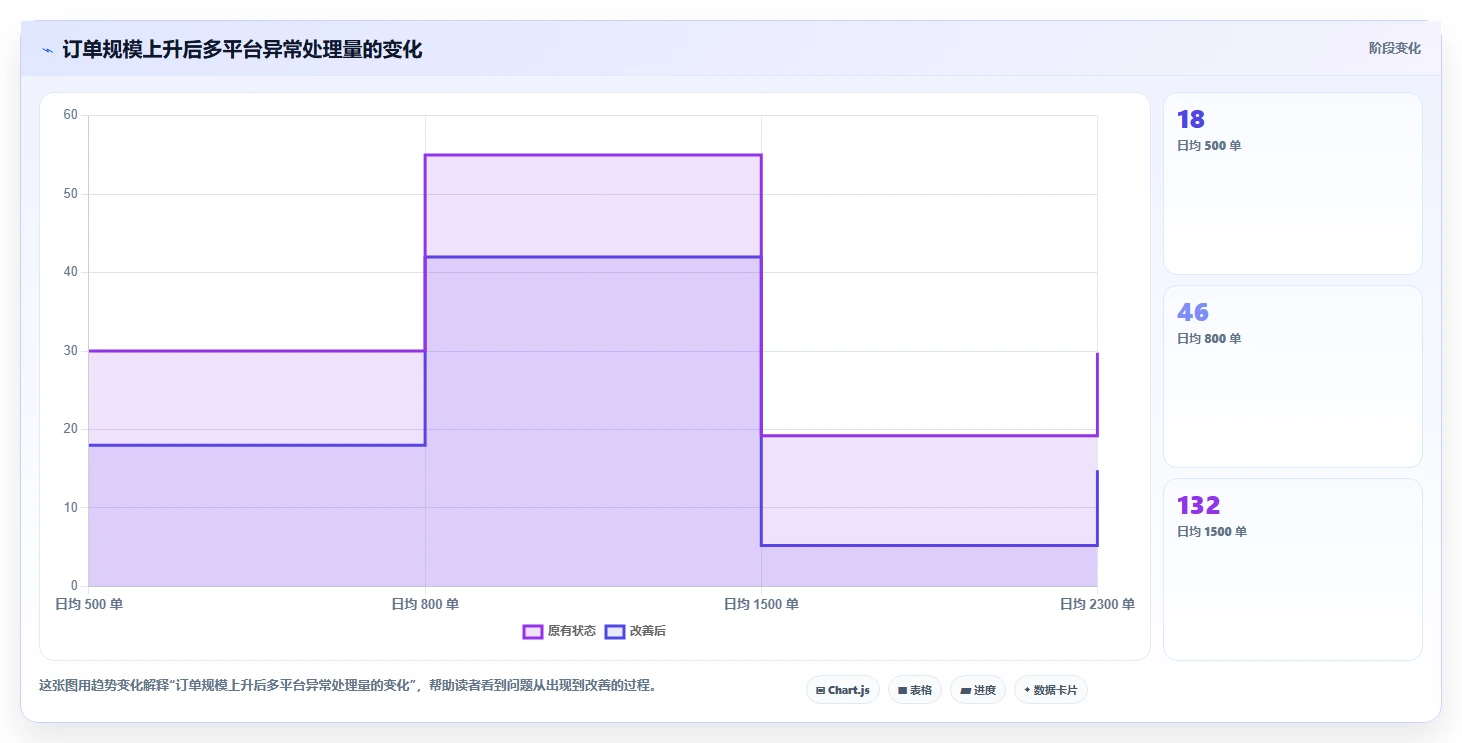
Task: Click the y-axis value 30
Action: point(70,350)
